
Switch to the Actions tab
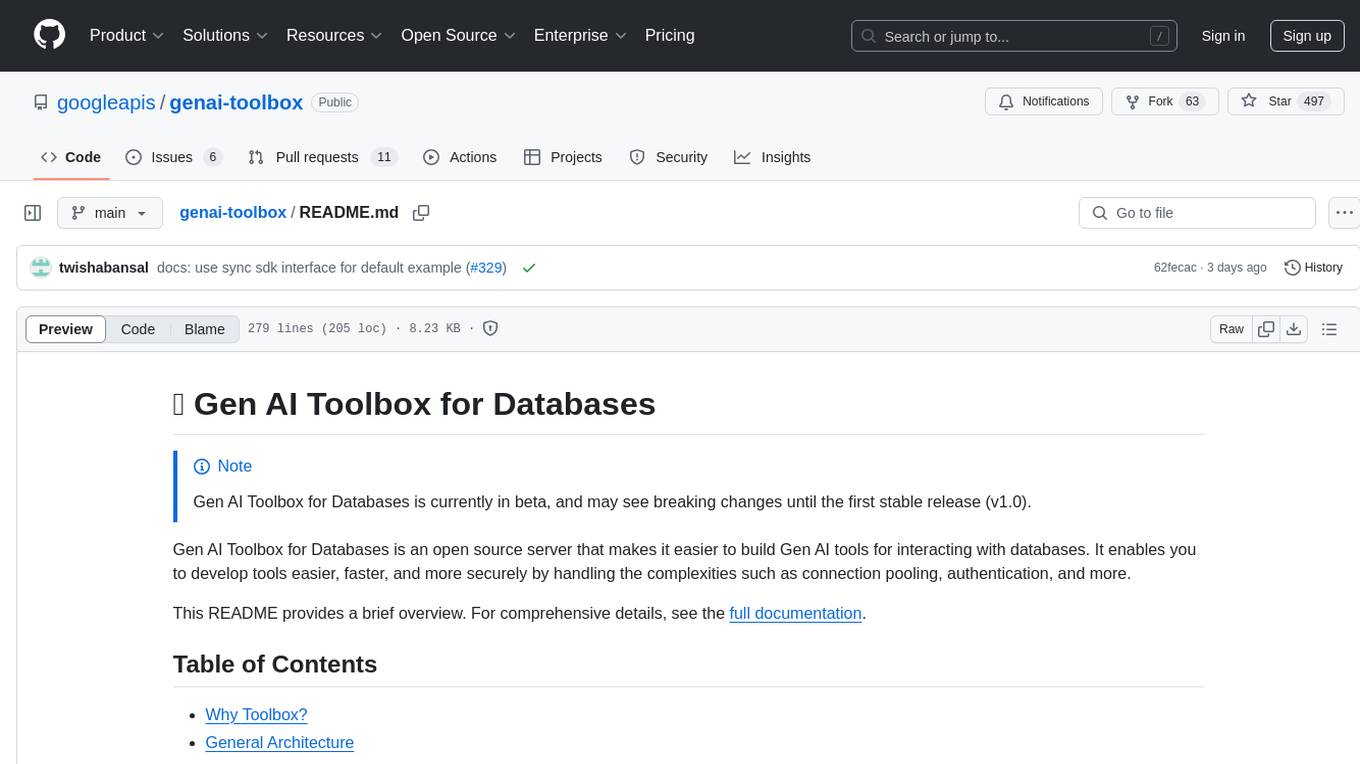tap(460, 157)
